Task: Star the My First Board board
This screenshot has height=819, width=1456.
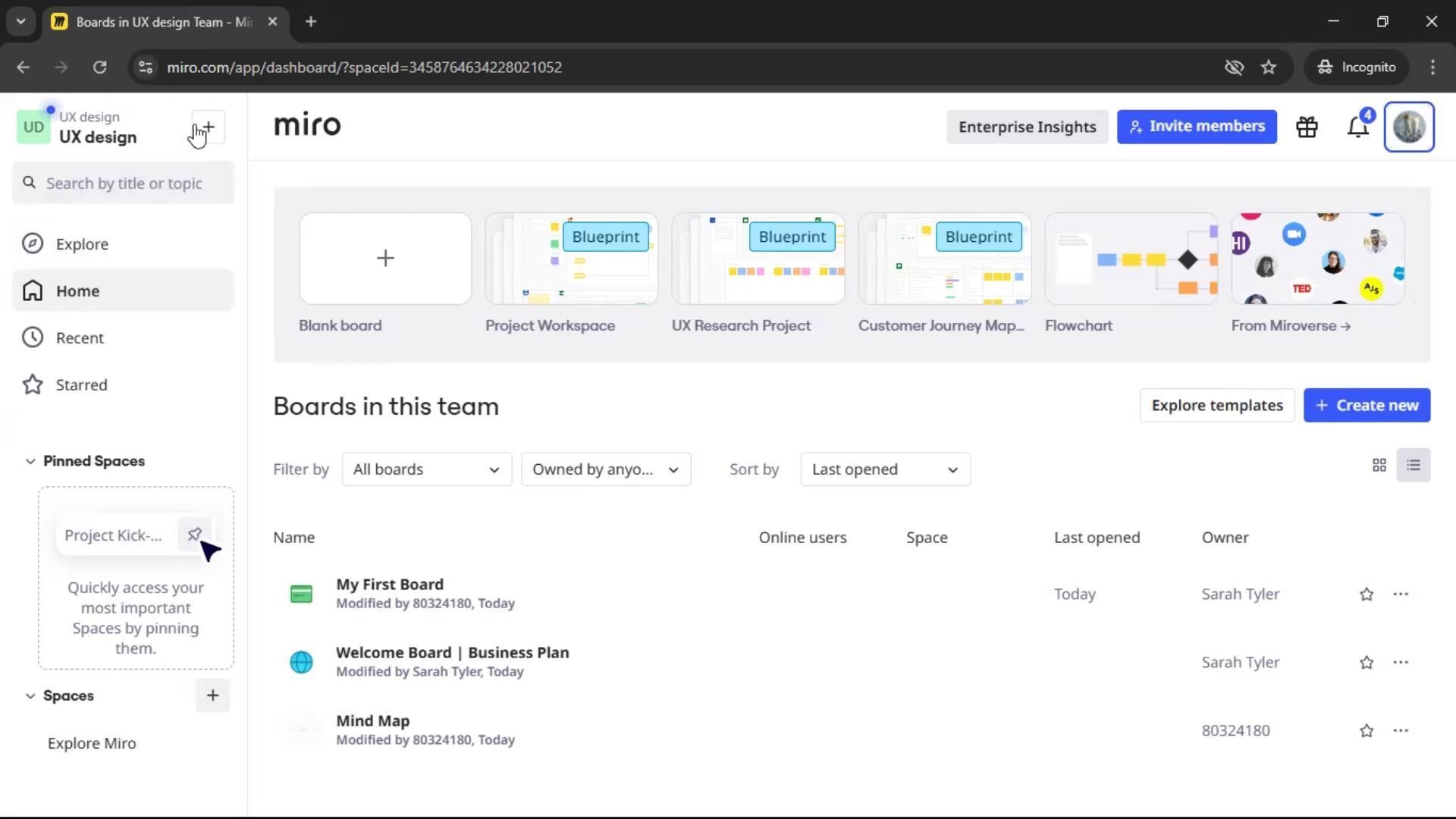Action: pyautogui.click(x=1367, y=595)
